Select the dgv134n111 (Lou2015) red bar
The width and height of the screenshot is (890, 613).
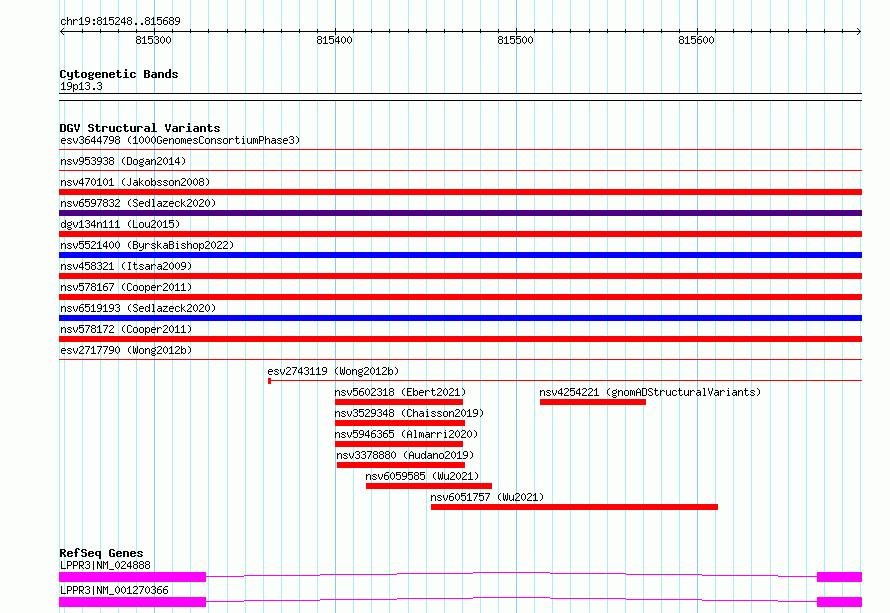(x=460, y=234)
